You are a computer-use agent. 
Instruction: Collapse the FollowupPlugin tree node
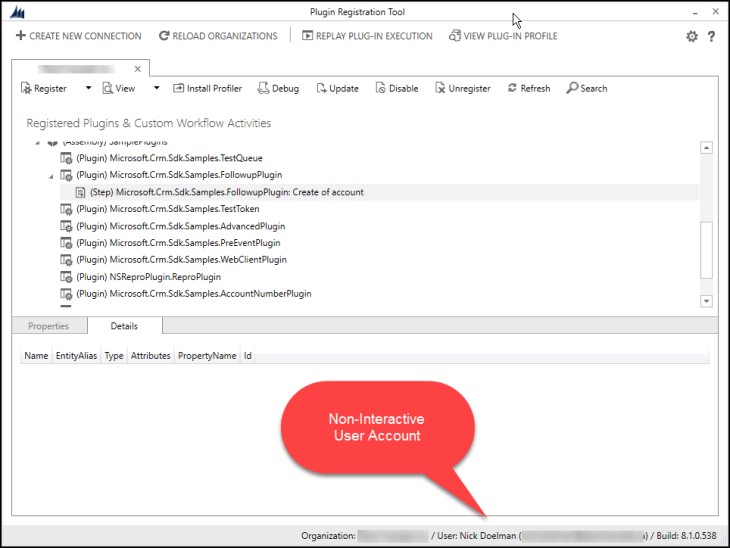click(51, 176)
